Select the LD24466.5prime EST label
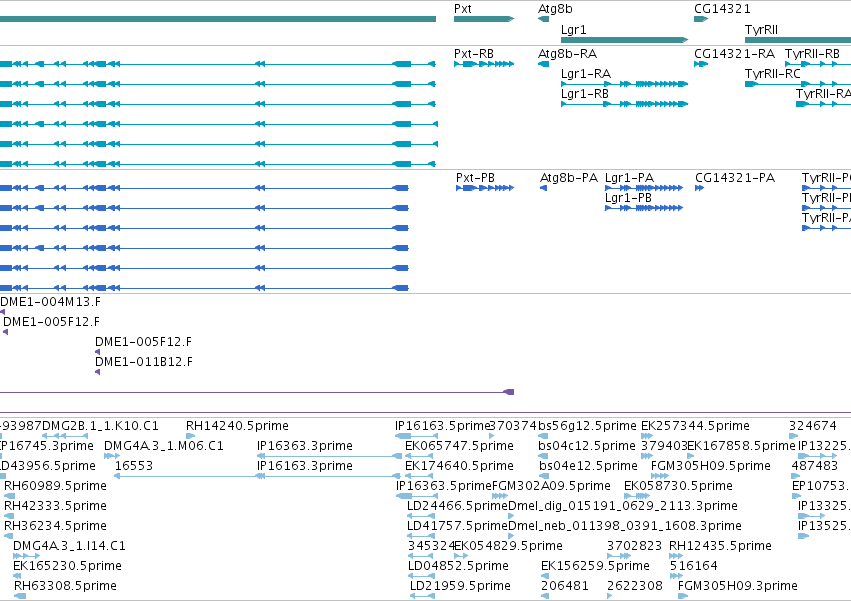Screen dimensions: 851x601 458,505
